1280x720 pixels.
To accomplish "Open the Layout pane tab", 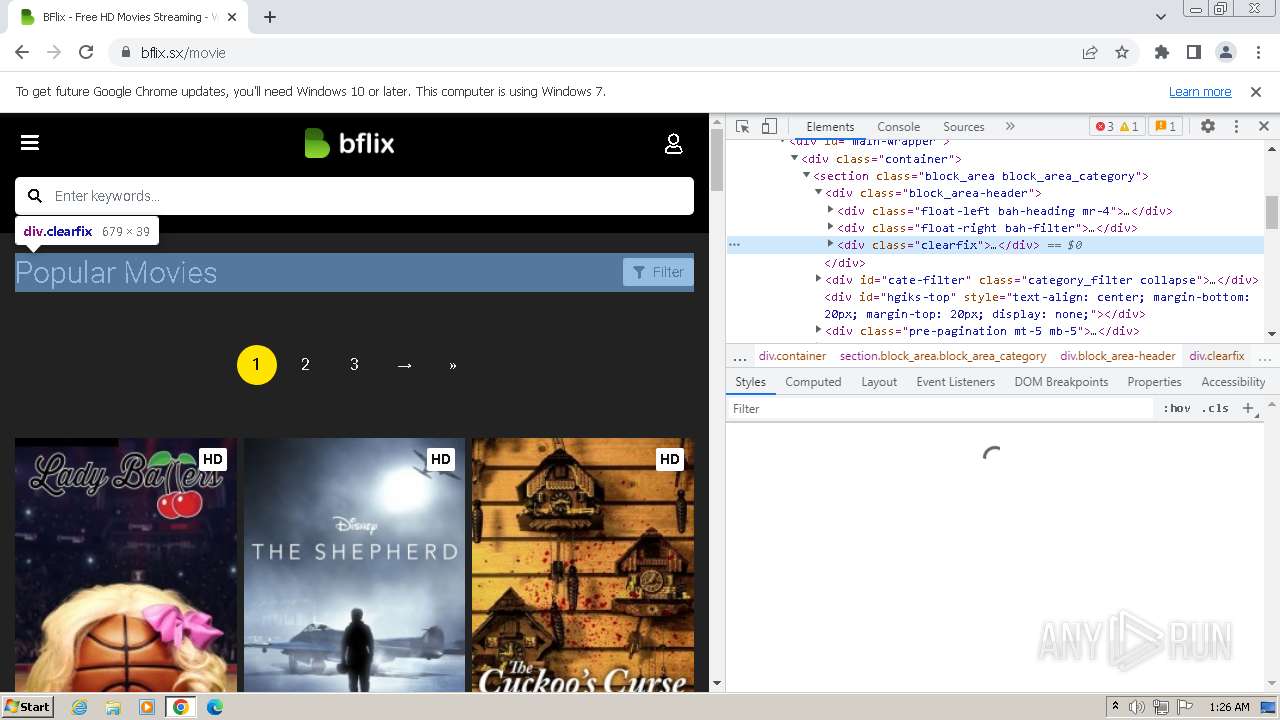I will 879,382.
